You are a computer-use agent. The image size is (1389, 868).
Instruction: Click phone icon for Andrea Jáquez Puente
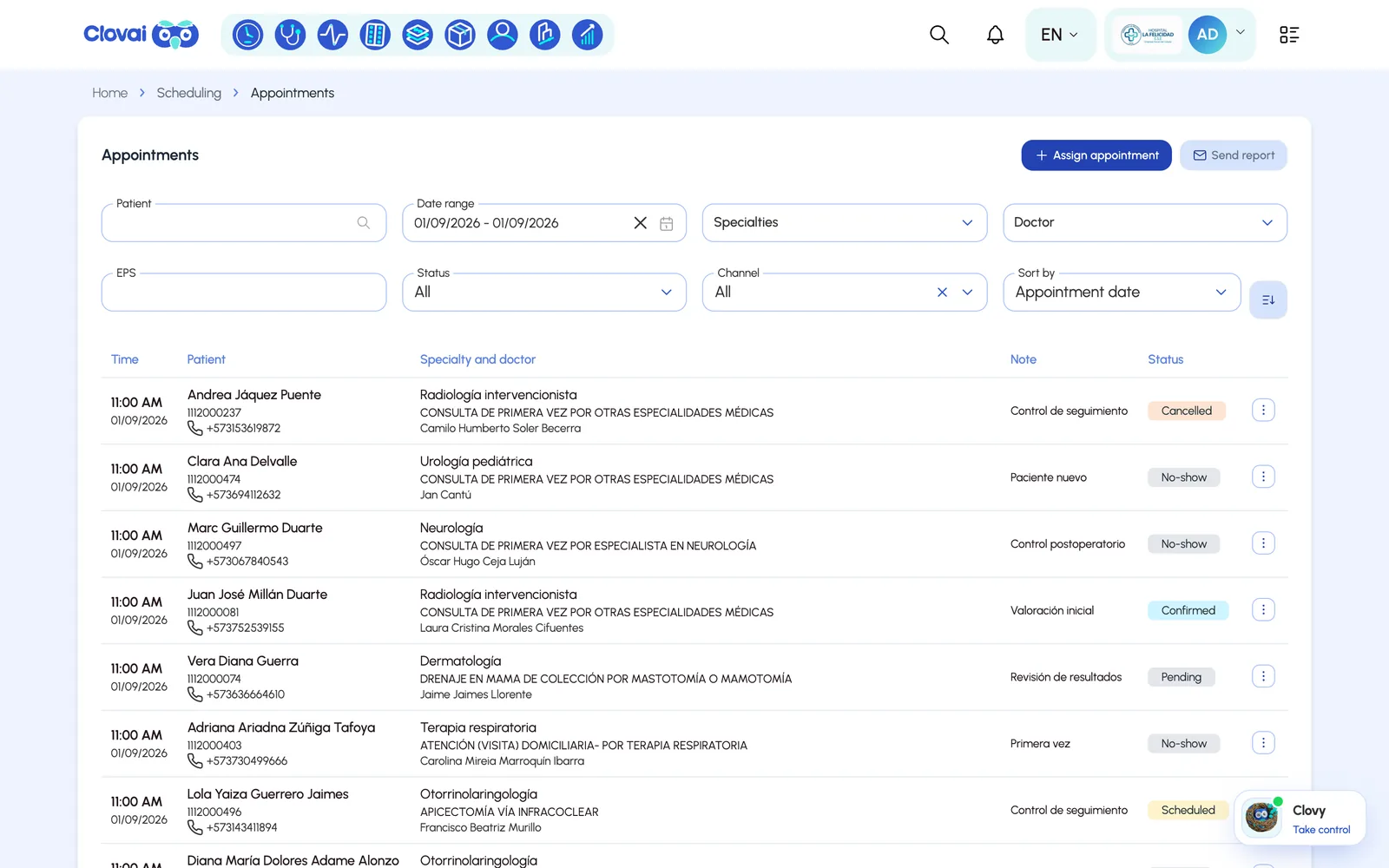pyautogui.click(x=195, y=428)
